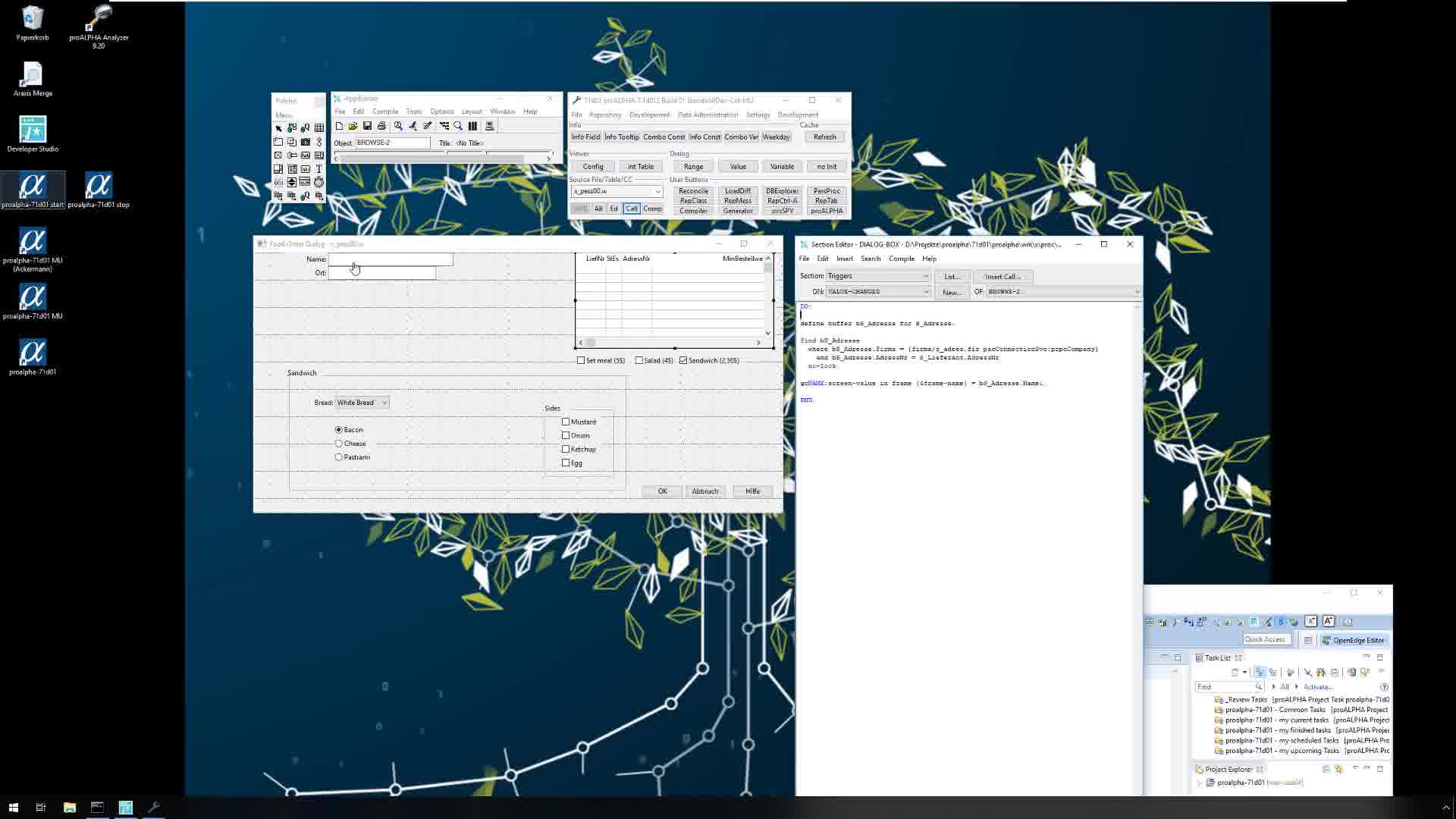
Task: Choose the Frame widget in the Palette
Action: tap(278, 142)
